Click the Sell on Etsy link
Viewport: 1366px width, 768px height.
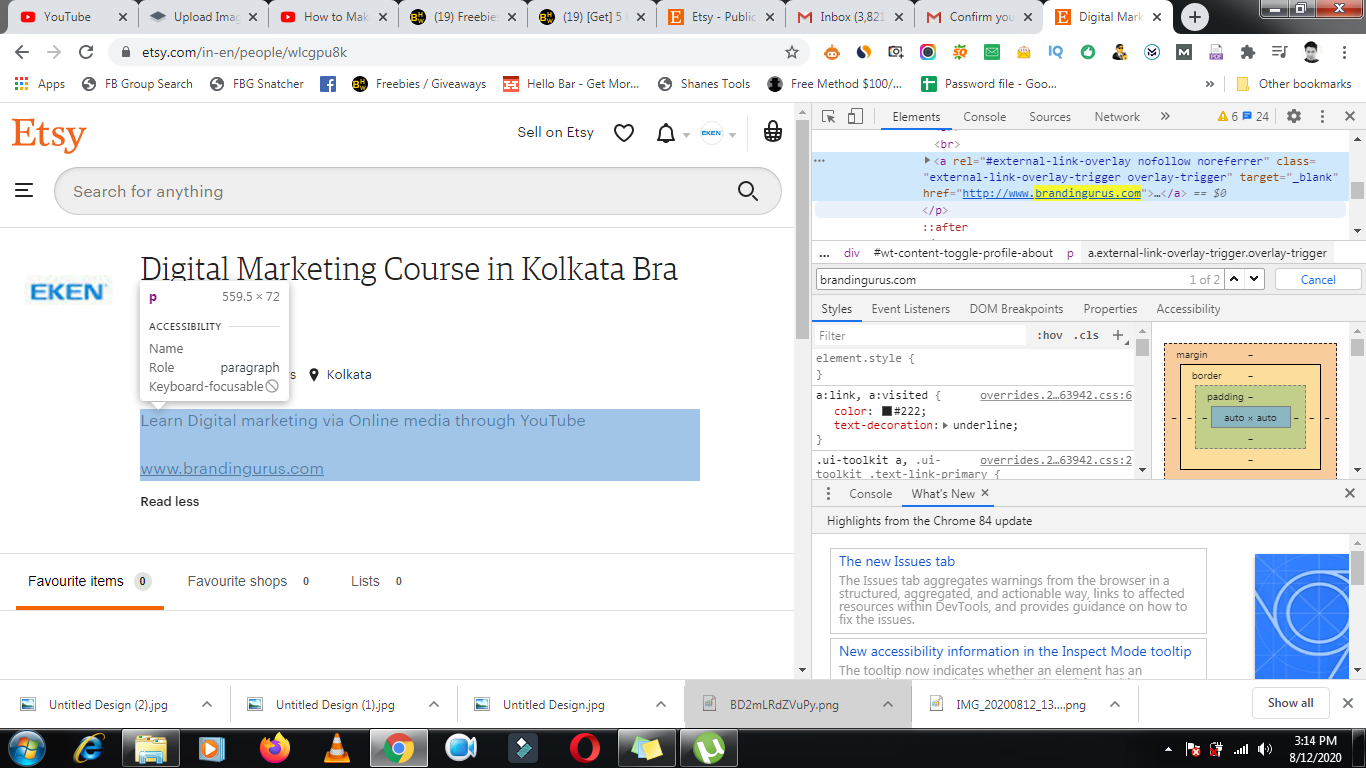pos(555,132)
